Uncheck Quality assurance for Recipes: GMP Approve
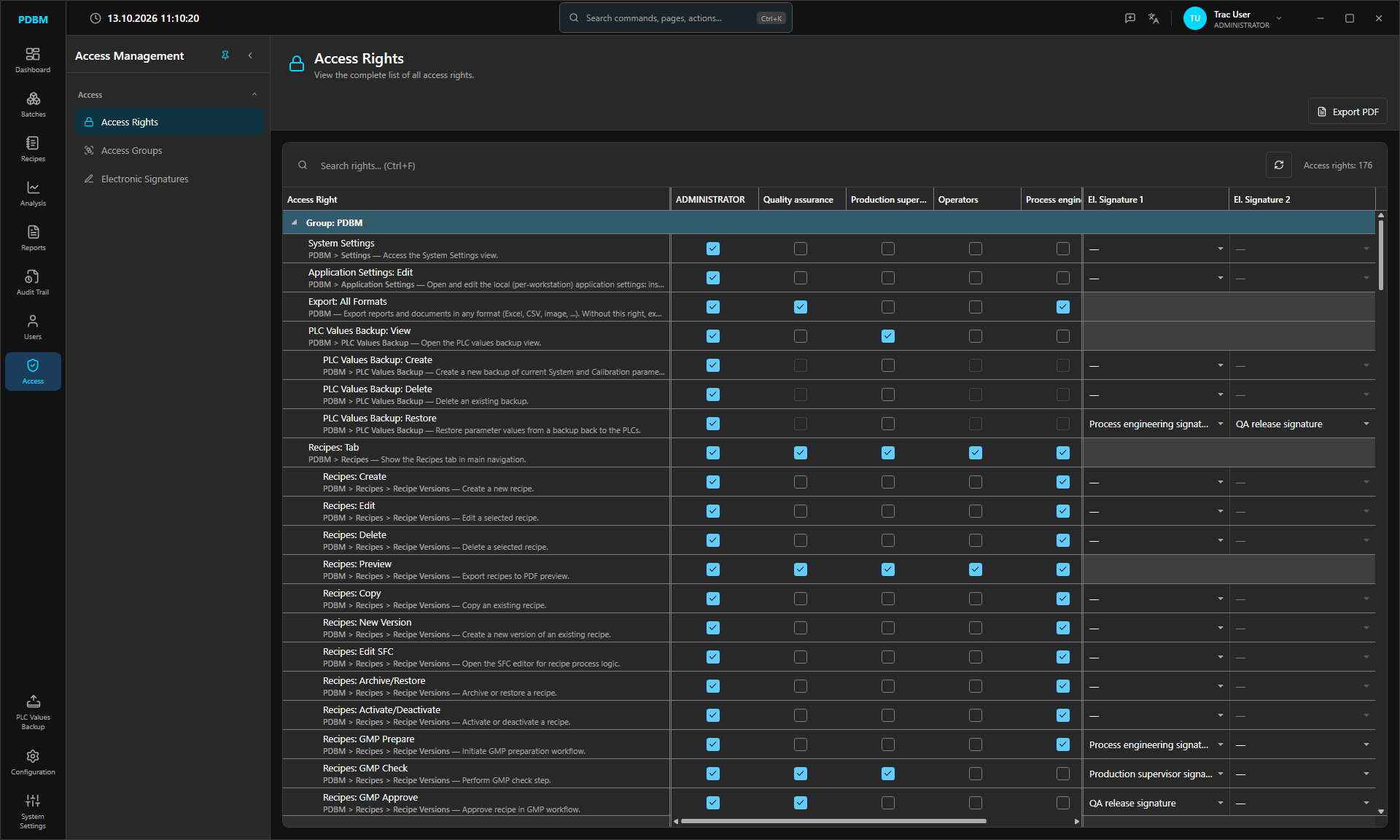Screen dimensions: 1400x840 pos(801,803)
